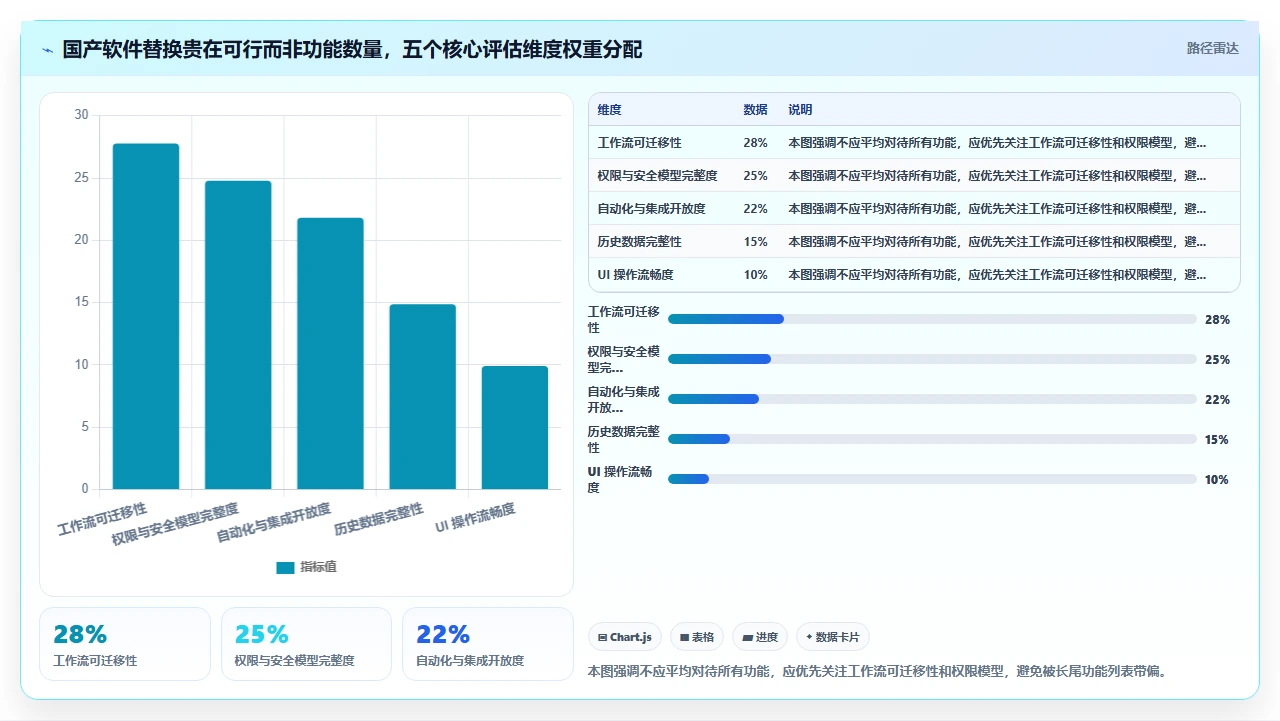This screenshot has width=1280, height=721.
Task: Open the 28% 工作流可迁移性 data card
Action: 125,644
